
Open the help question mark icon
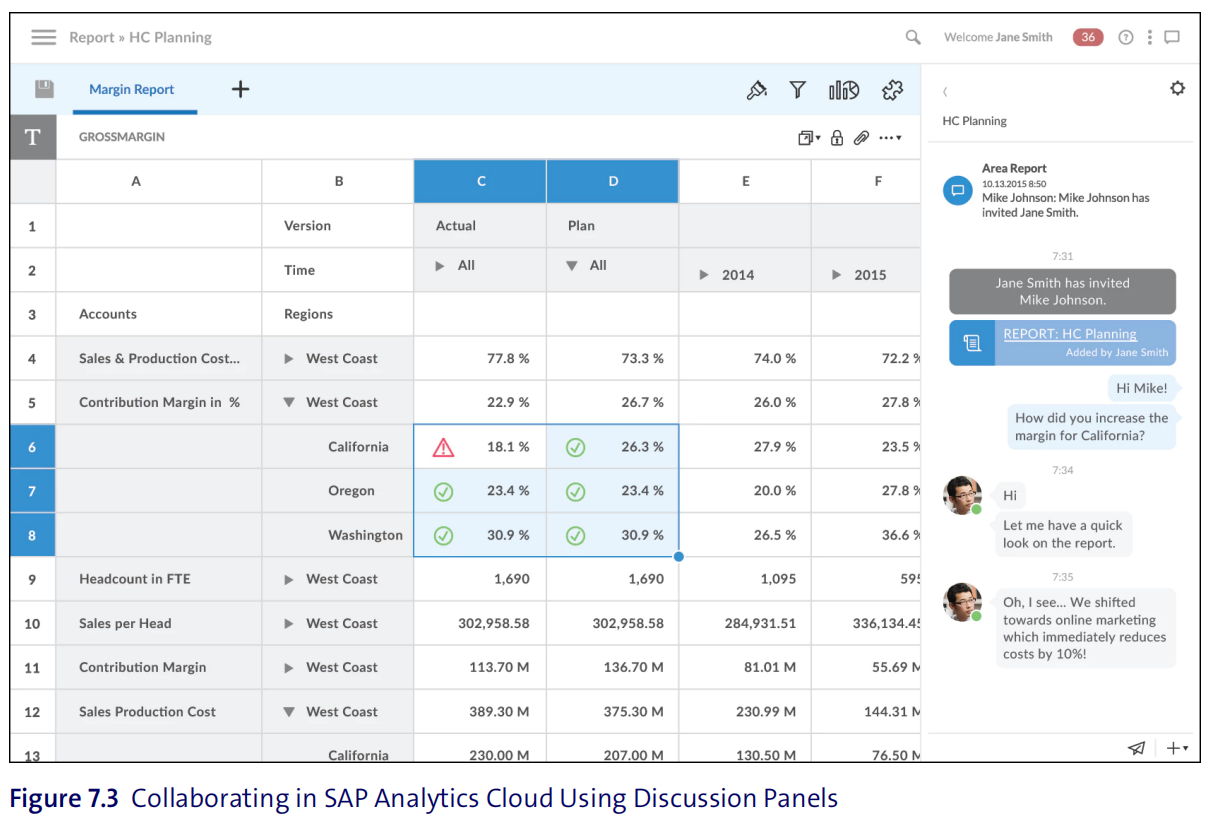[1126, 37]
